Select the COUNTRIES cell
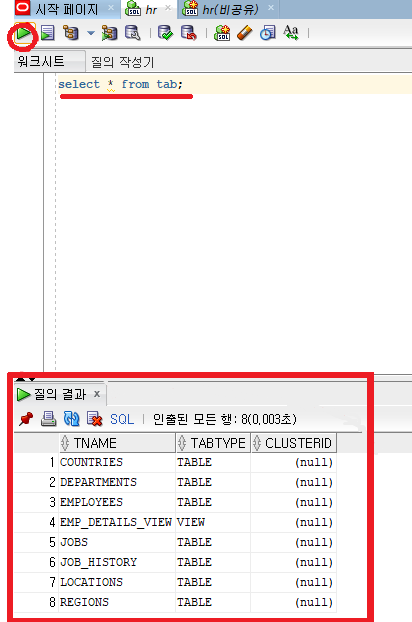 pyautogui.click(x=117, y=463)
